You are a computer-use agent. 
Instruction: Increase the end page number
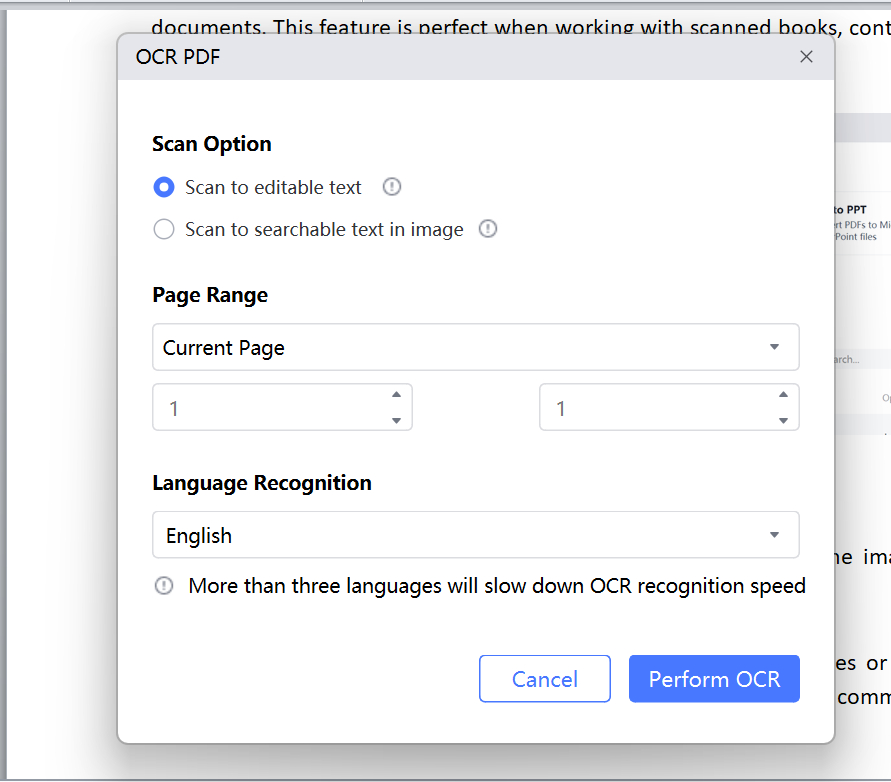click(783, 395)
